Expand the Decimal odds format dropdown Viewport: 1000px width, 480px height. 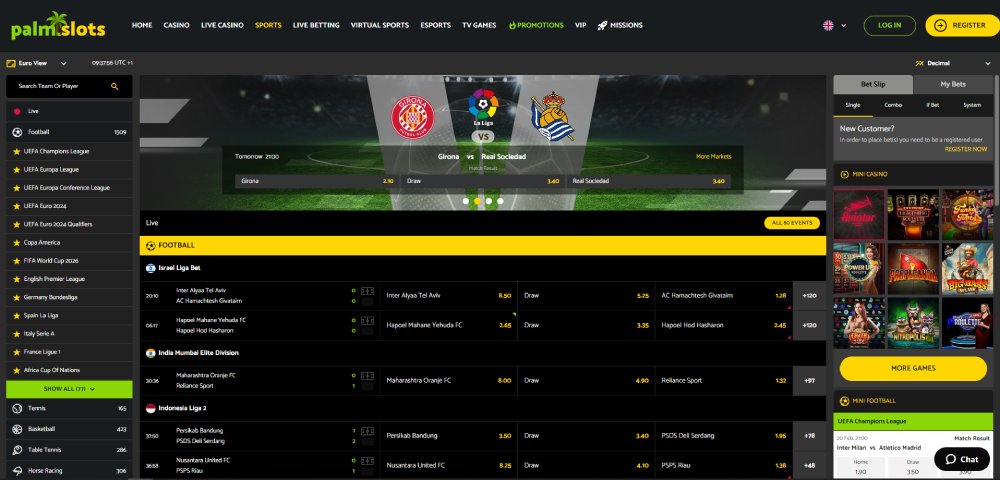(952, 63)
